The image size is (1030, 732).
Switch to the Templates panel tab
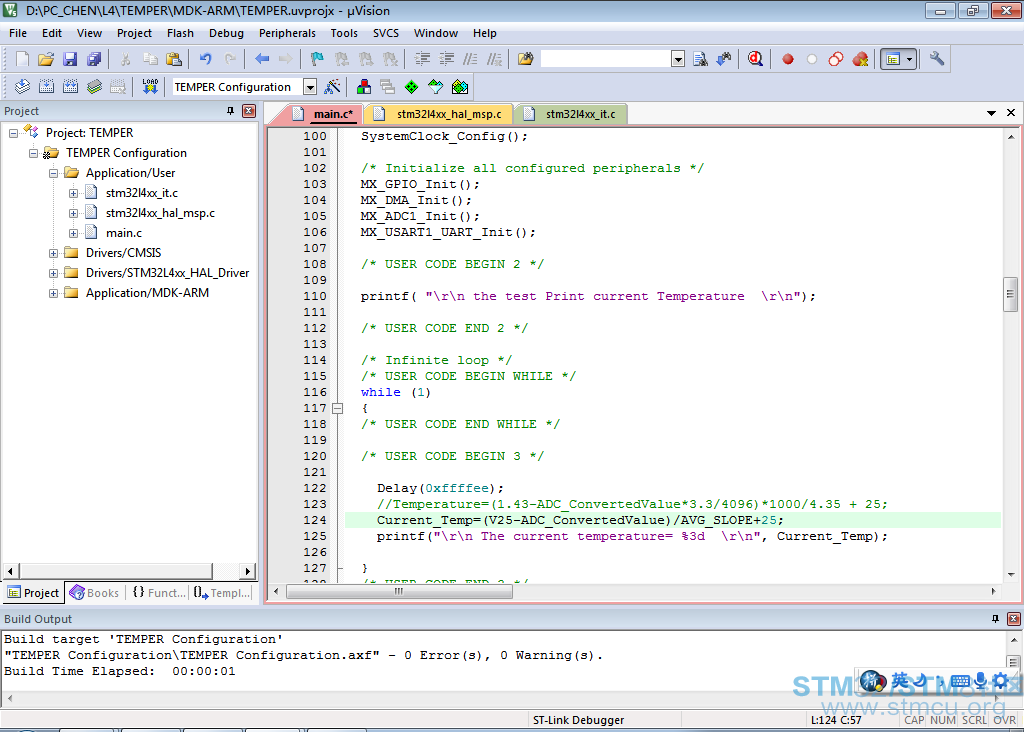(222, 593)
